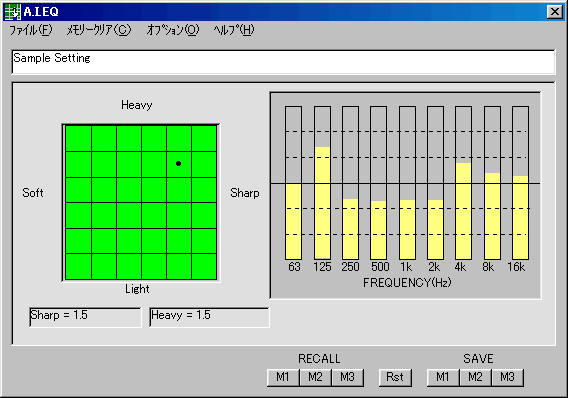Click the 16k equalizer band bar

[521, 183]
